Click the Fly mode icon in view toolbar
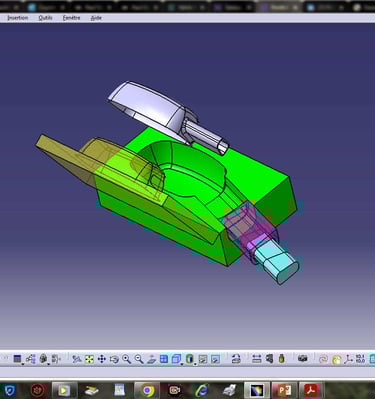 click(x=77, y=359)
